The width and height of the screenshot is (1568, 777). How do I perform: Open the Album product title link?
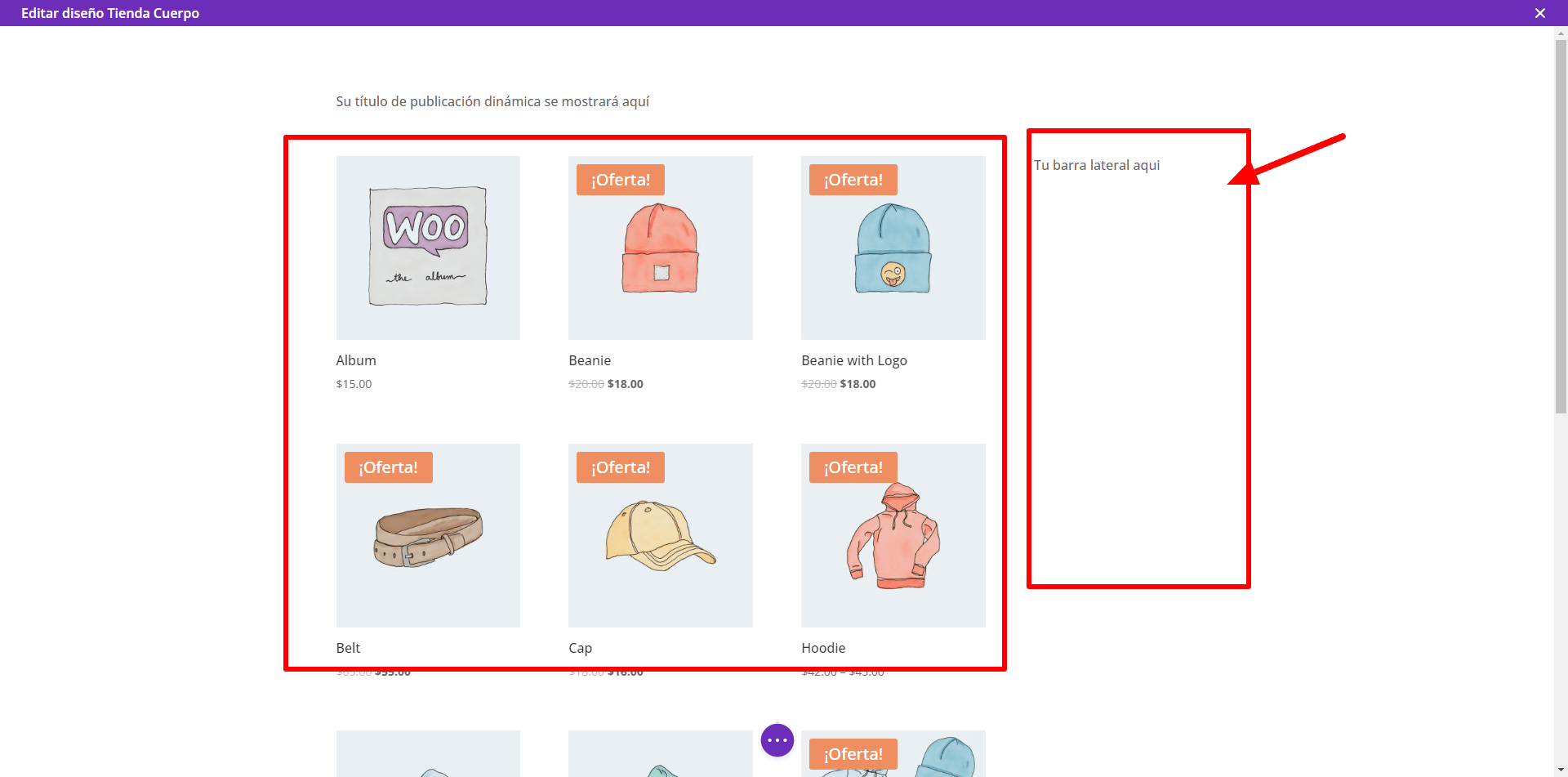click(x=356, y=360)
